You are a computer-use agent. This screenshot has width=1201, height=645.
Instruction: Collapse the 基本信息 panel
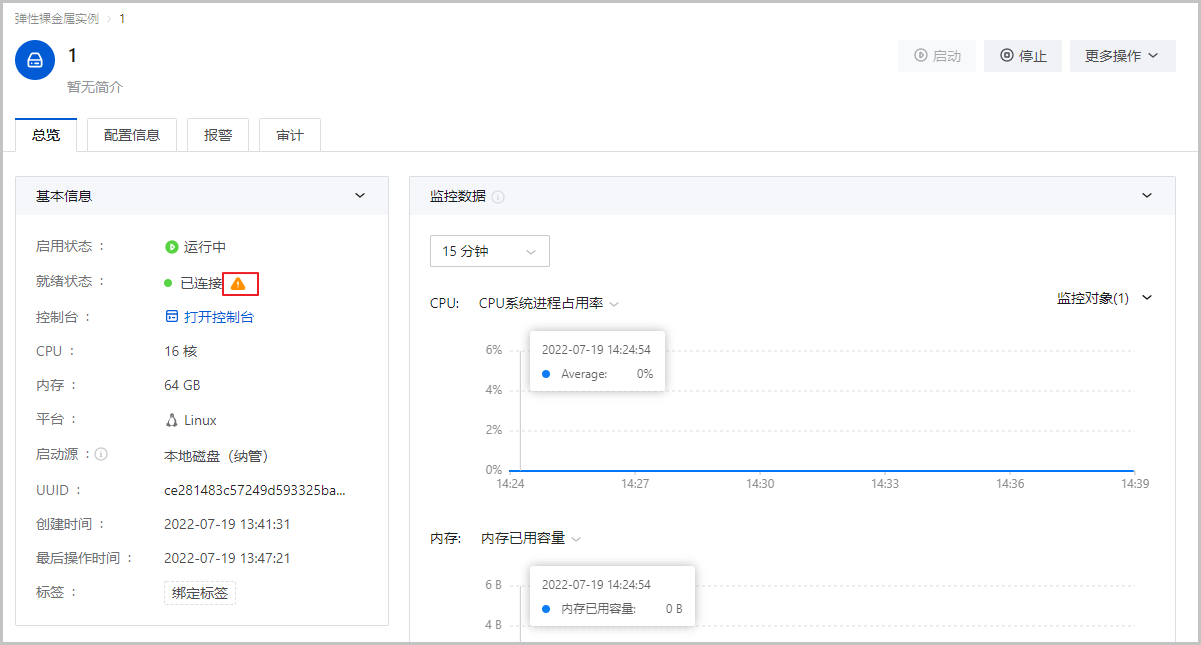[x=360, y=196]
